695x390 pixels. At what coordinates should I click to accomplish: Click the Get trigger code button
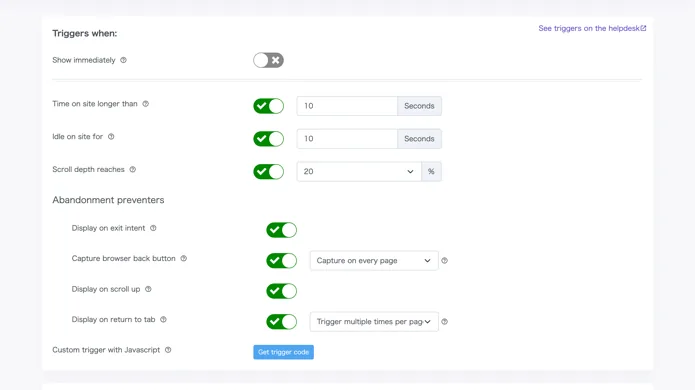[284, 352]
